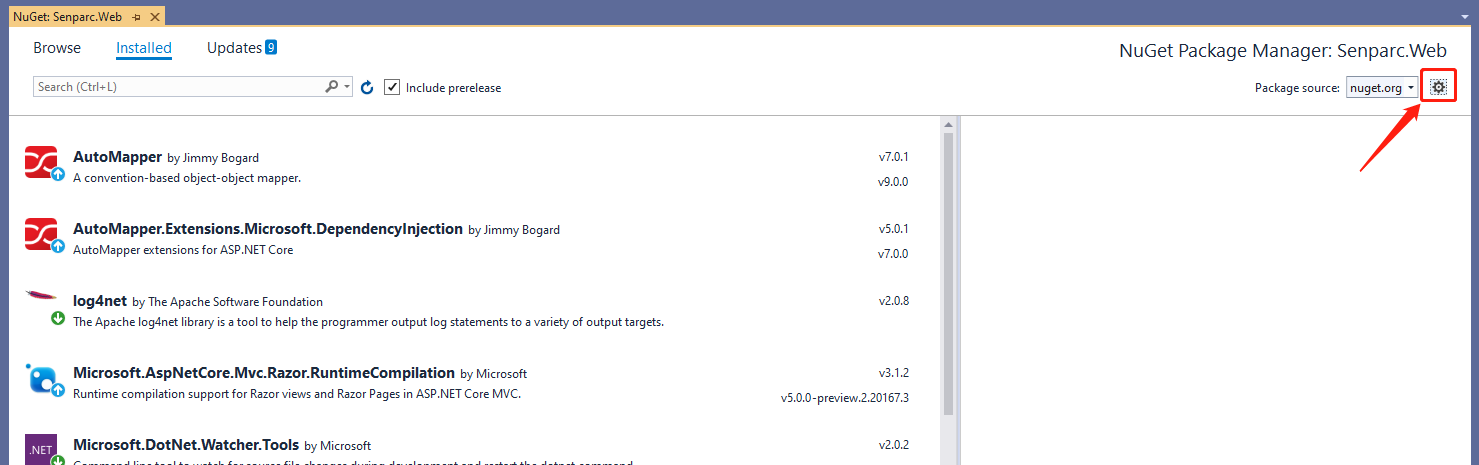Switch to the Browse tab
The width and height of the screenshot is (1479, 465).
57,48
